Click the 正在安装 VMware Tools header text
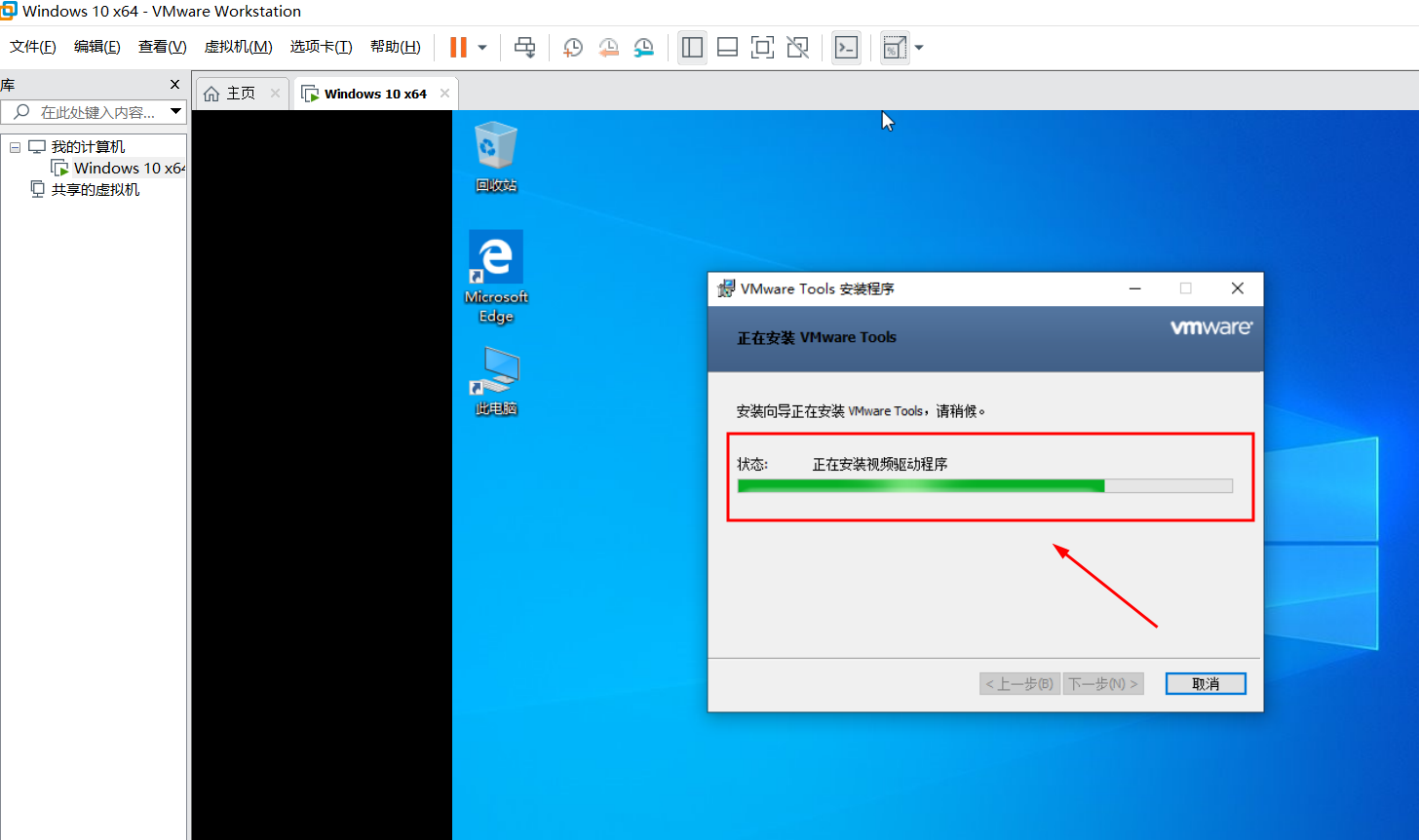Viewport: 1419px width, 840px height. pos(817,337)
